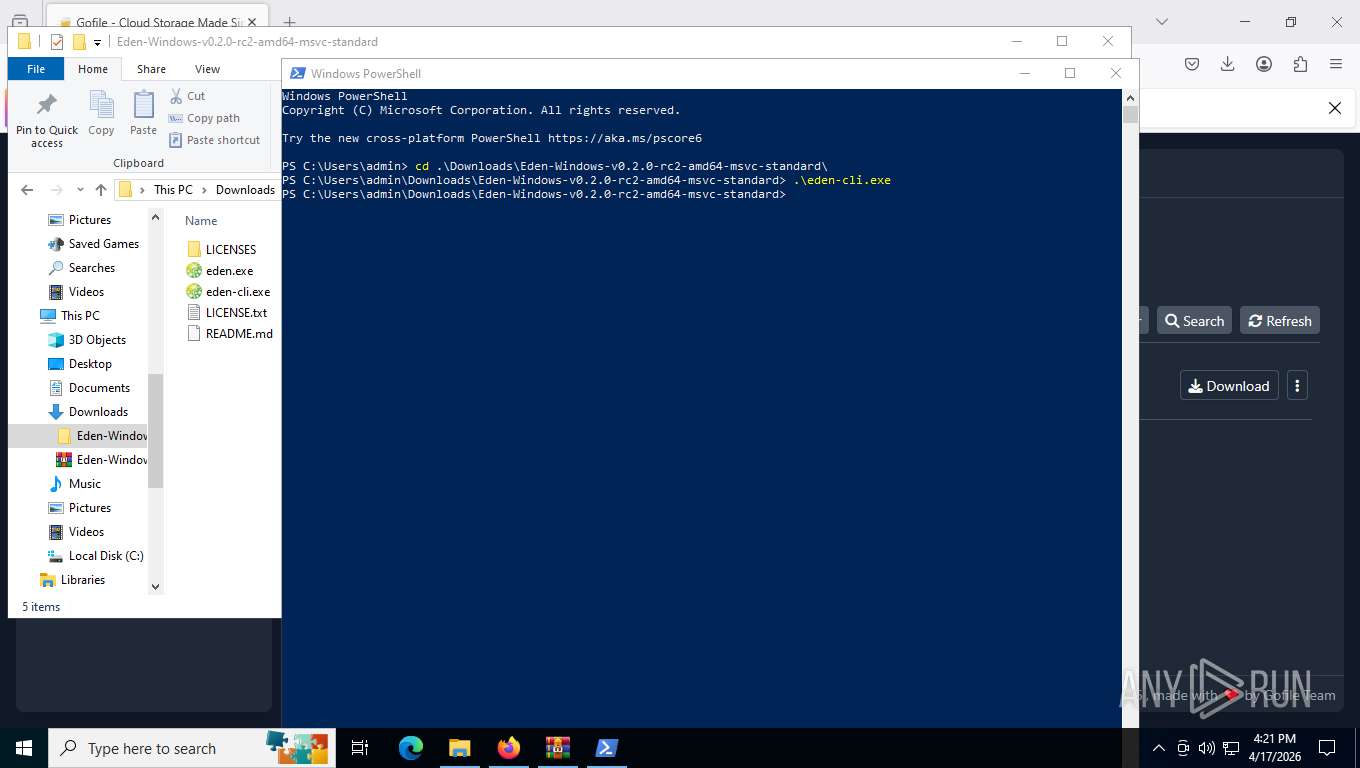1360x768 pixels.
Task: Sort by the Name column header
Action: pos(201,221)
